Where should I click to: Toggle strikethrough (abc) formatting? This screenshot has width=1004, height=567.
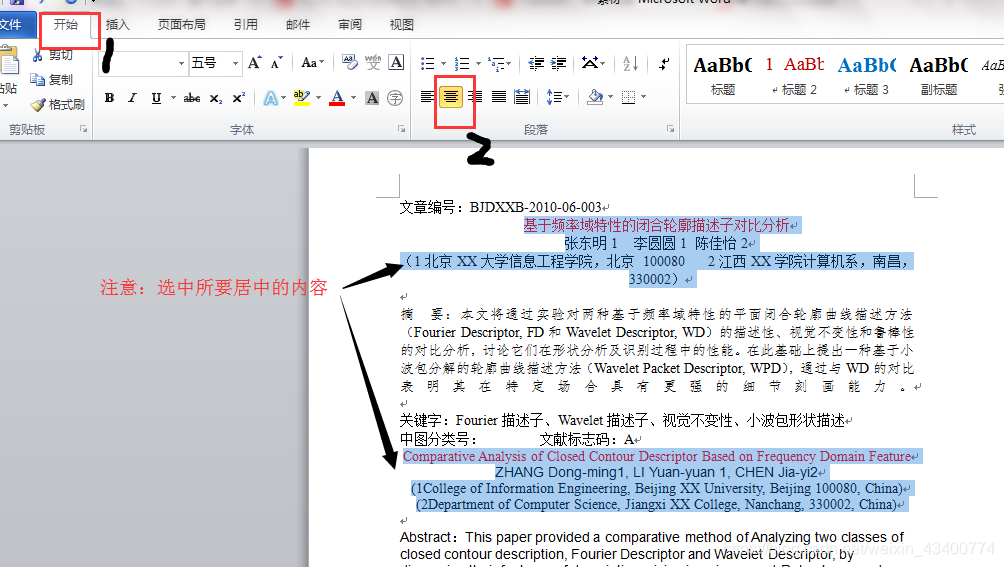pos(191,98)
